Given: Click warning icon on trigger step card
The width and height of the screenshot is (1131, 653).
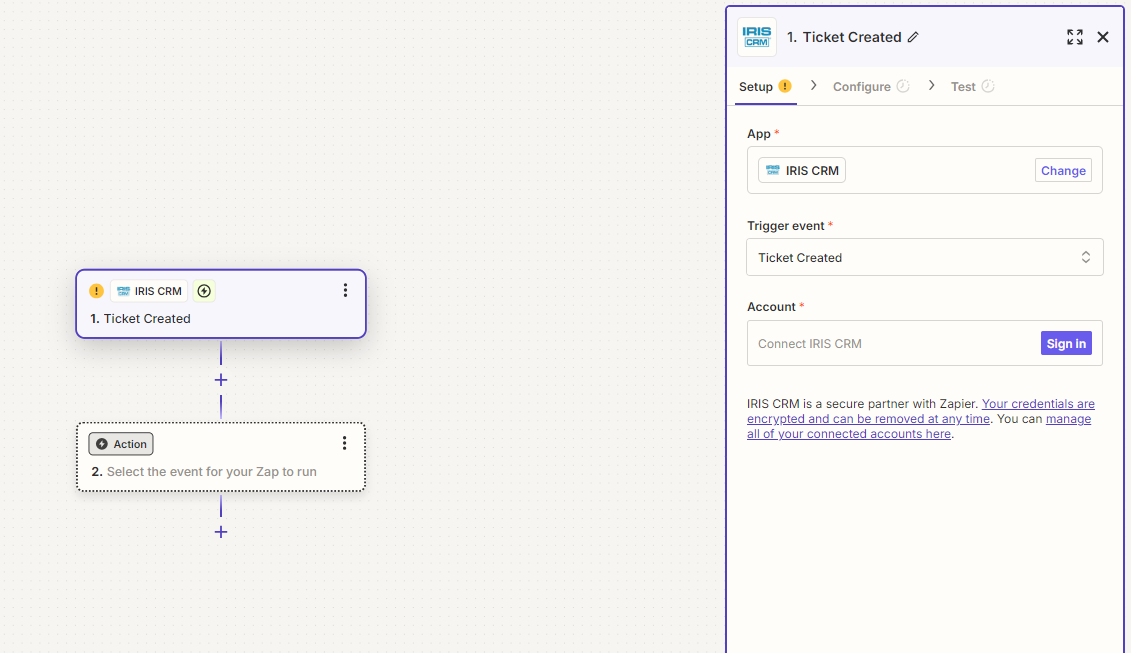Looking at the screenshot, I should coord(96,291).
